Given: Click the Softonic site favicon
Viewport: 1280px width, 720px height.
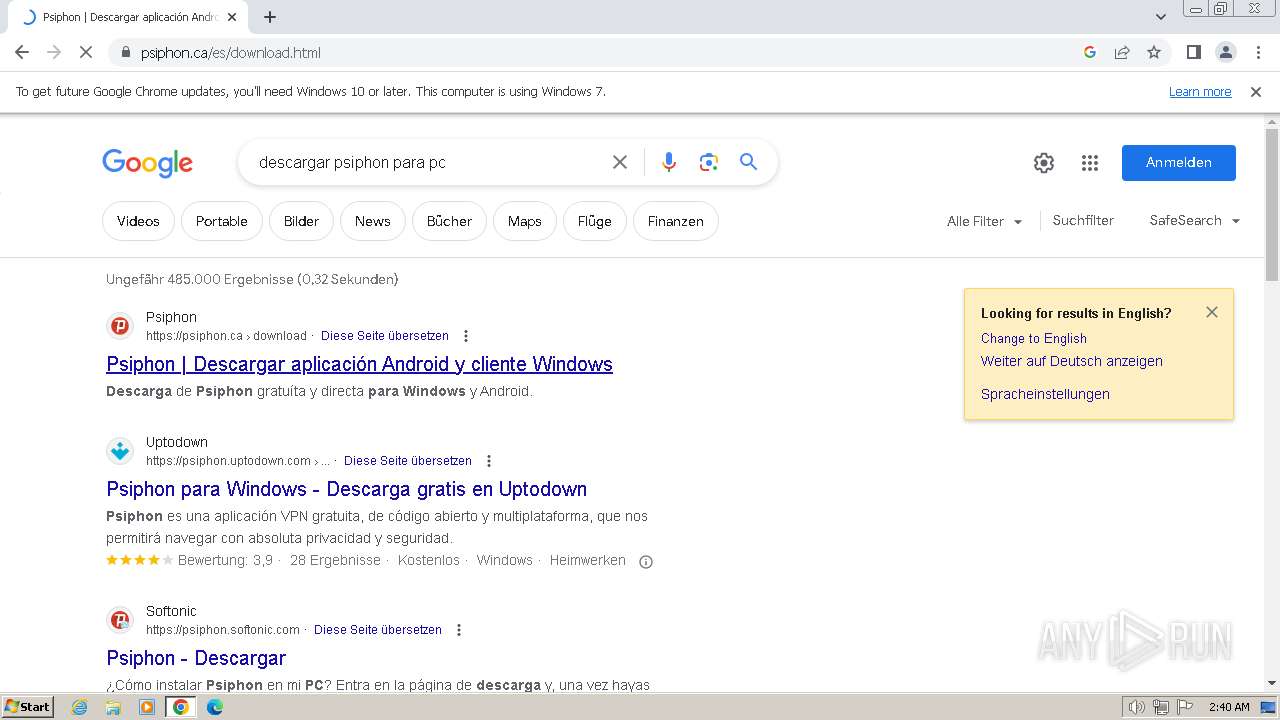Looking at the screenshot, I should pyautogui.click(x=120, y=620).
